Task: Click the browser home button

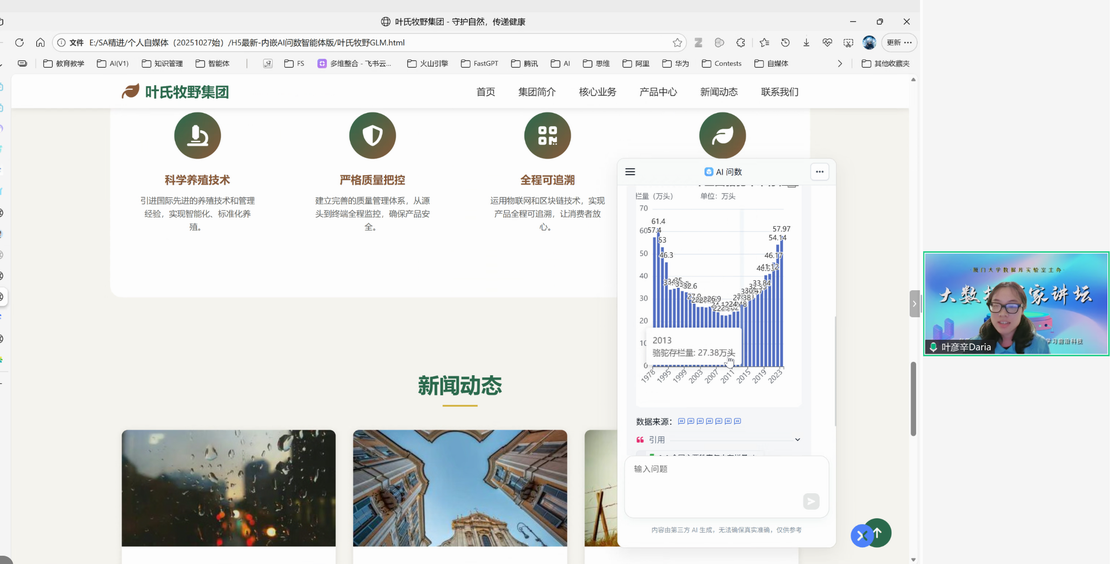Action: click(x=40, y=43)
